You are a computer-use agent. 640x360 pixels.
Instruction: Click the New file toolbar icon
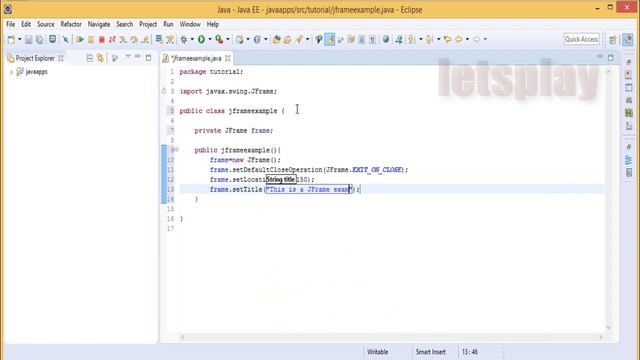pos(11,40)
